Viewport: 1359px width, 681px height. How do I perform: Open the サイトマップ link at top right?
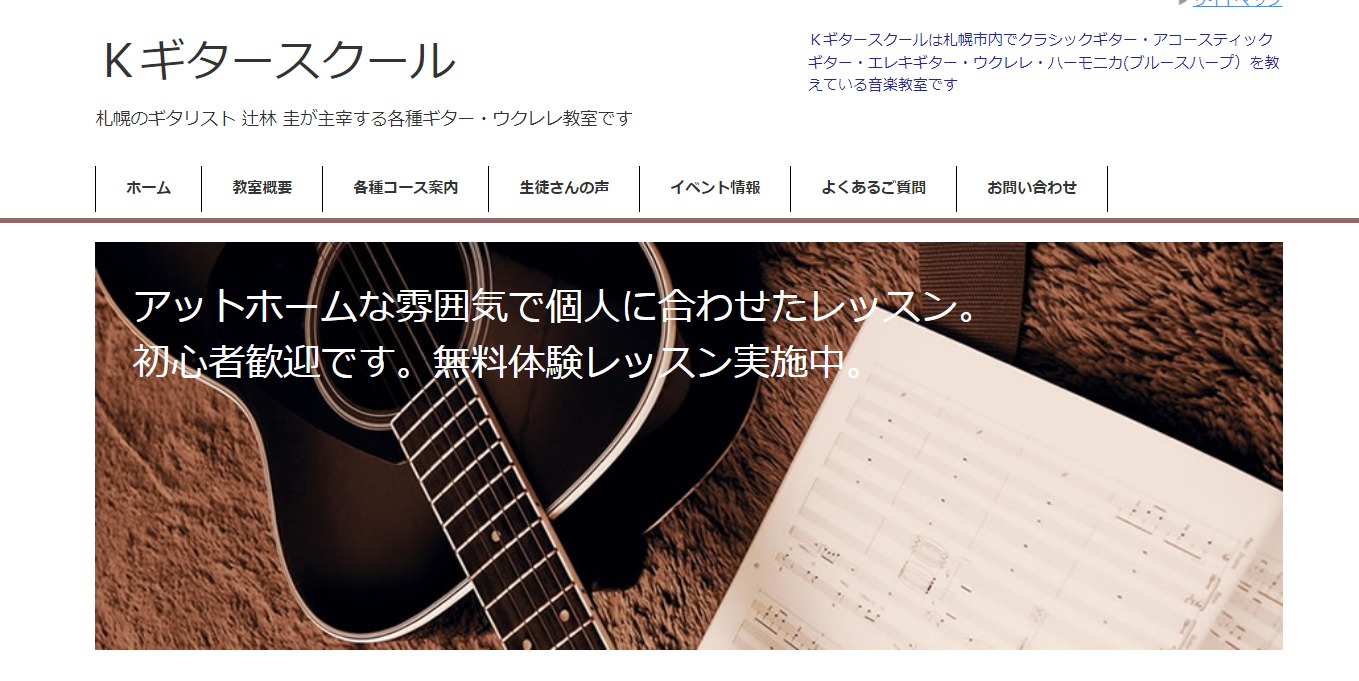[x=1237, y=3]
